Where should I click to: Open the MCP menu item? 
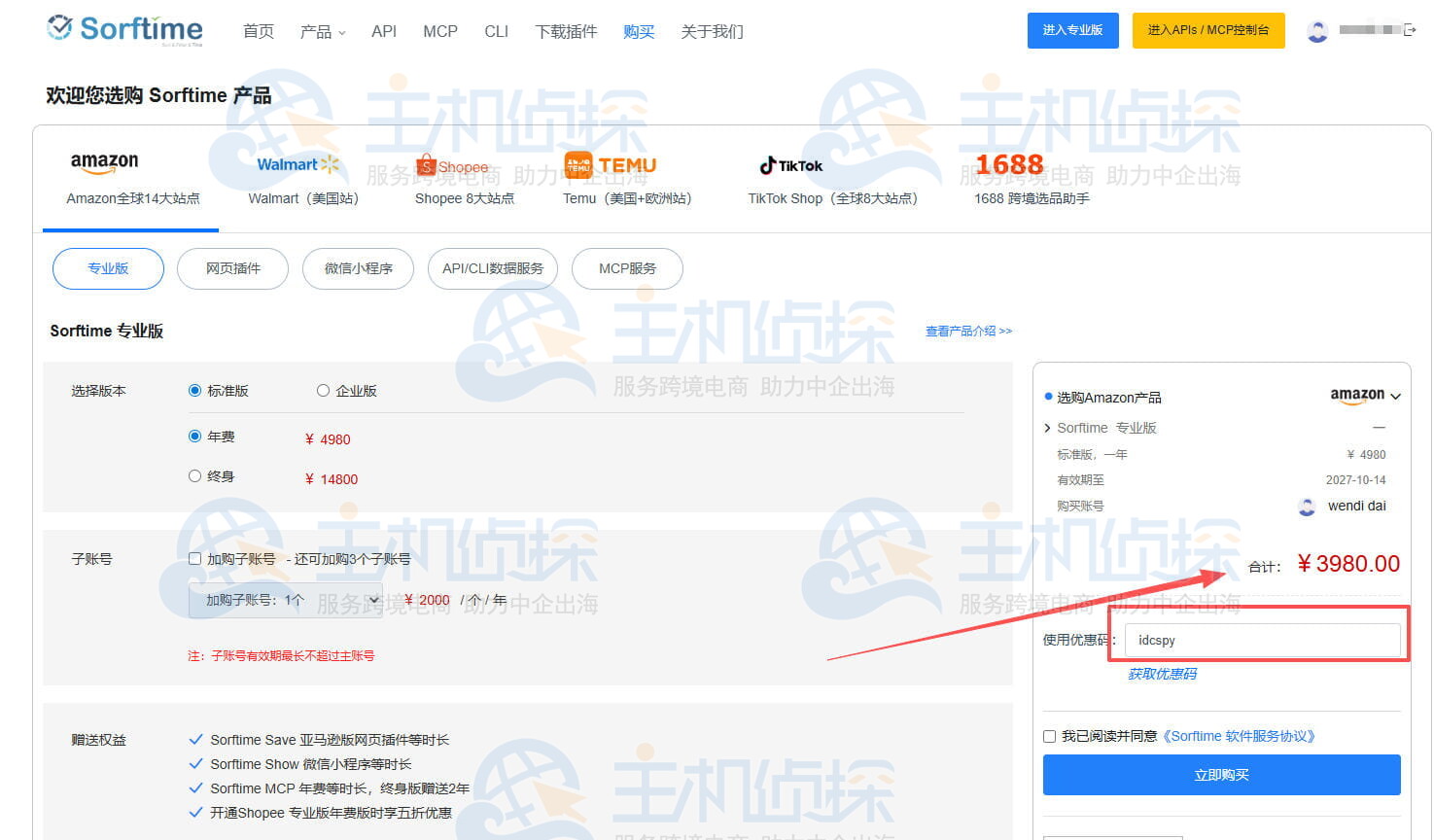(x=440, y=32)
